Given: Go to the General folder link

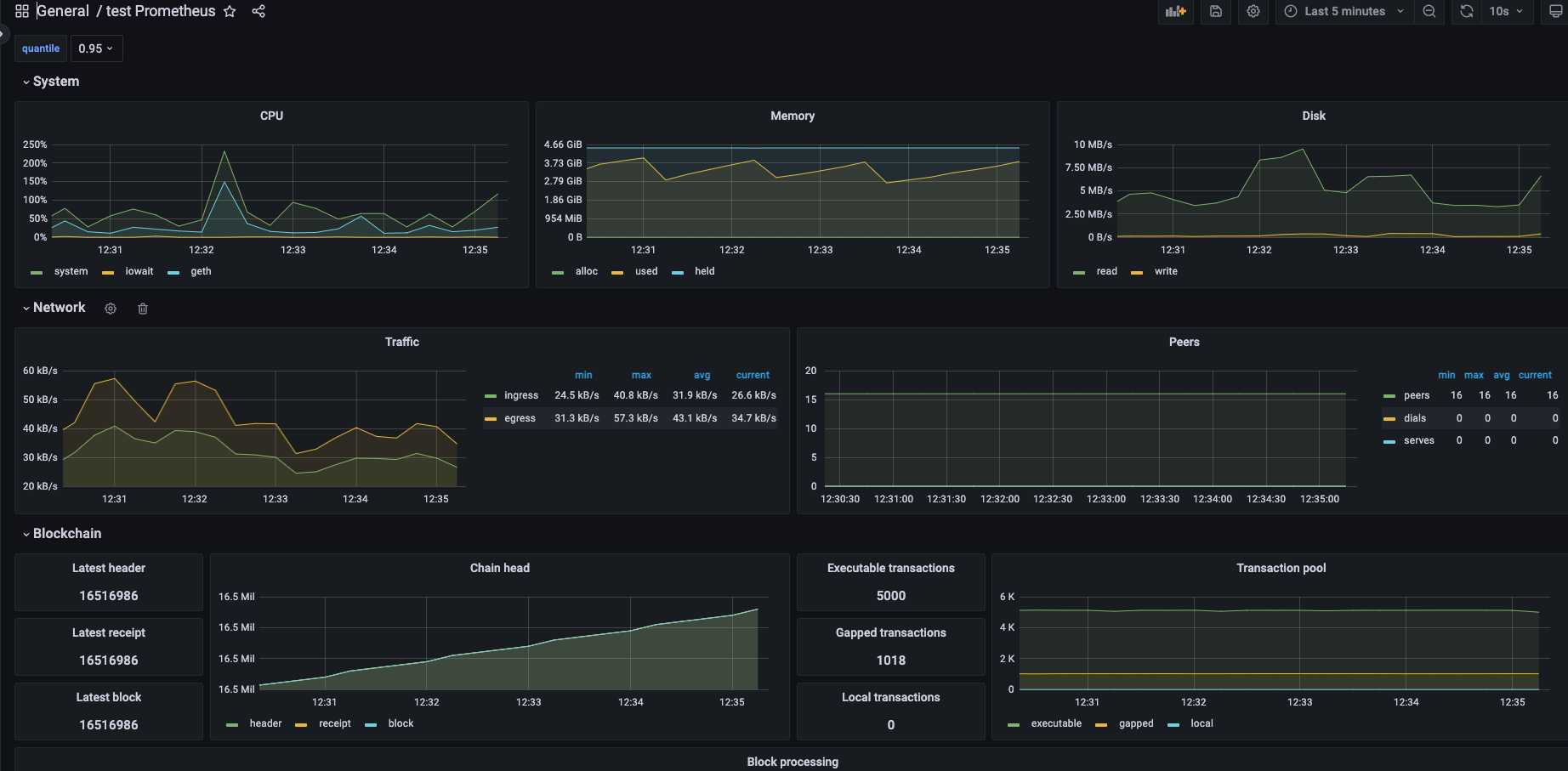Looking at the screenshot, I should pos(63,11).
